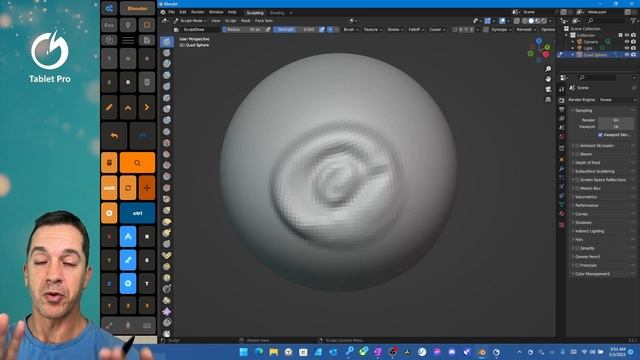Open Stroke dropdown in header

[x=395, y=29]
